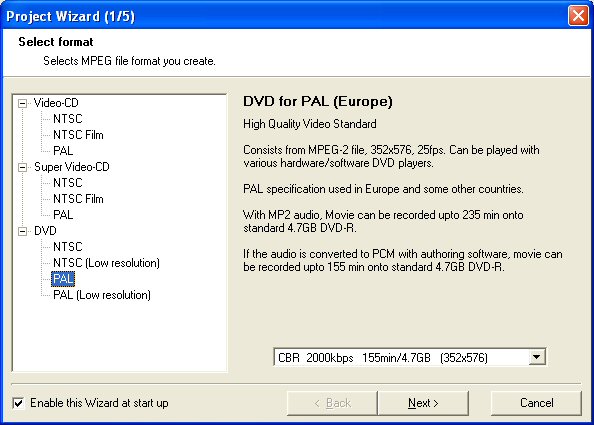Select PAL (Low resolution) under DVD
Image resolution: width=594 pixels, height=425 pixels.
click(102, 295)
